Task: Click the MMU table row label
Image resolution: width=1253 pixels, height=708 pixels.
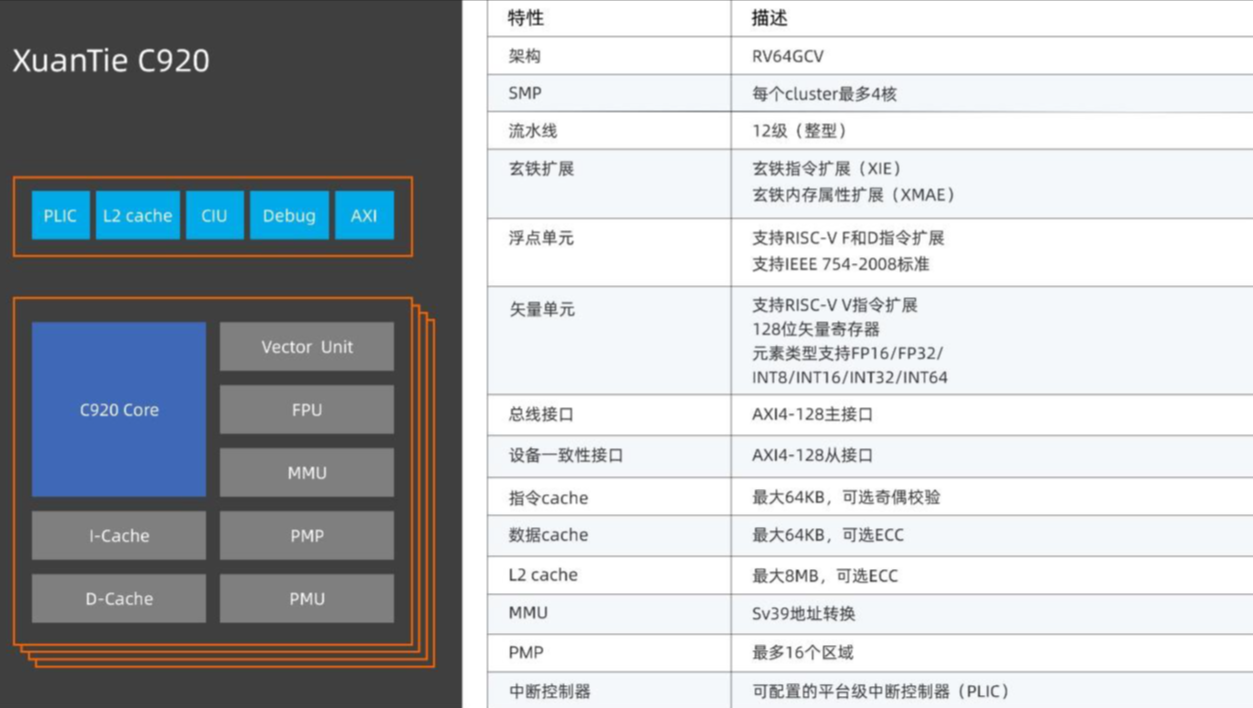Action: (x=528, y=613)
